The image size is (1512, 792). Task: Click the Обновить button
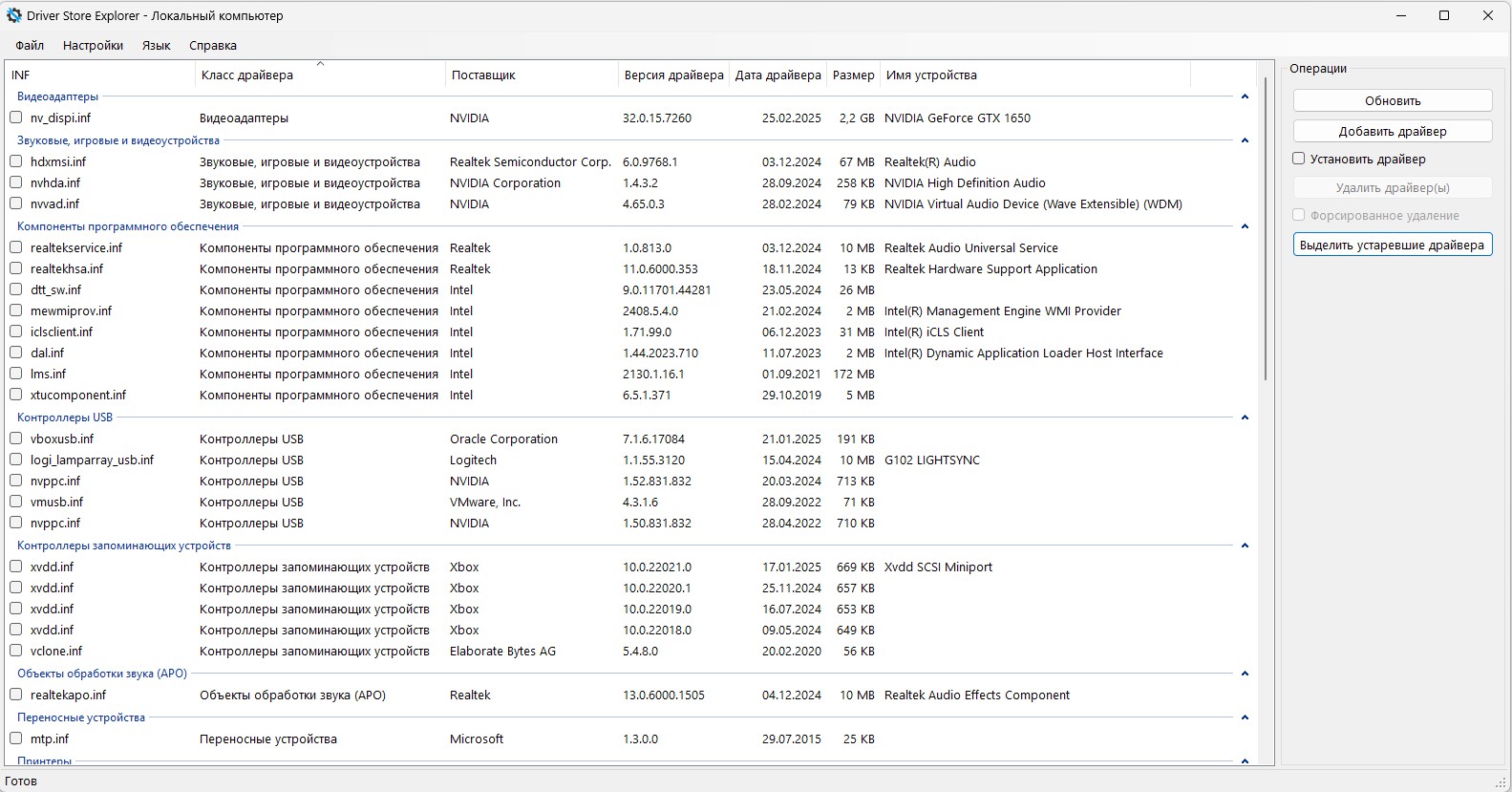[x=1393, y=100]
